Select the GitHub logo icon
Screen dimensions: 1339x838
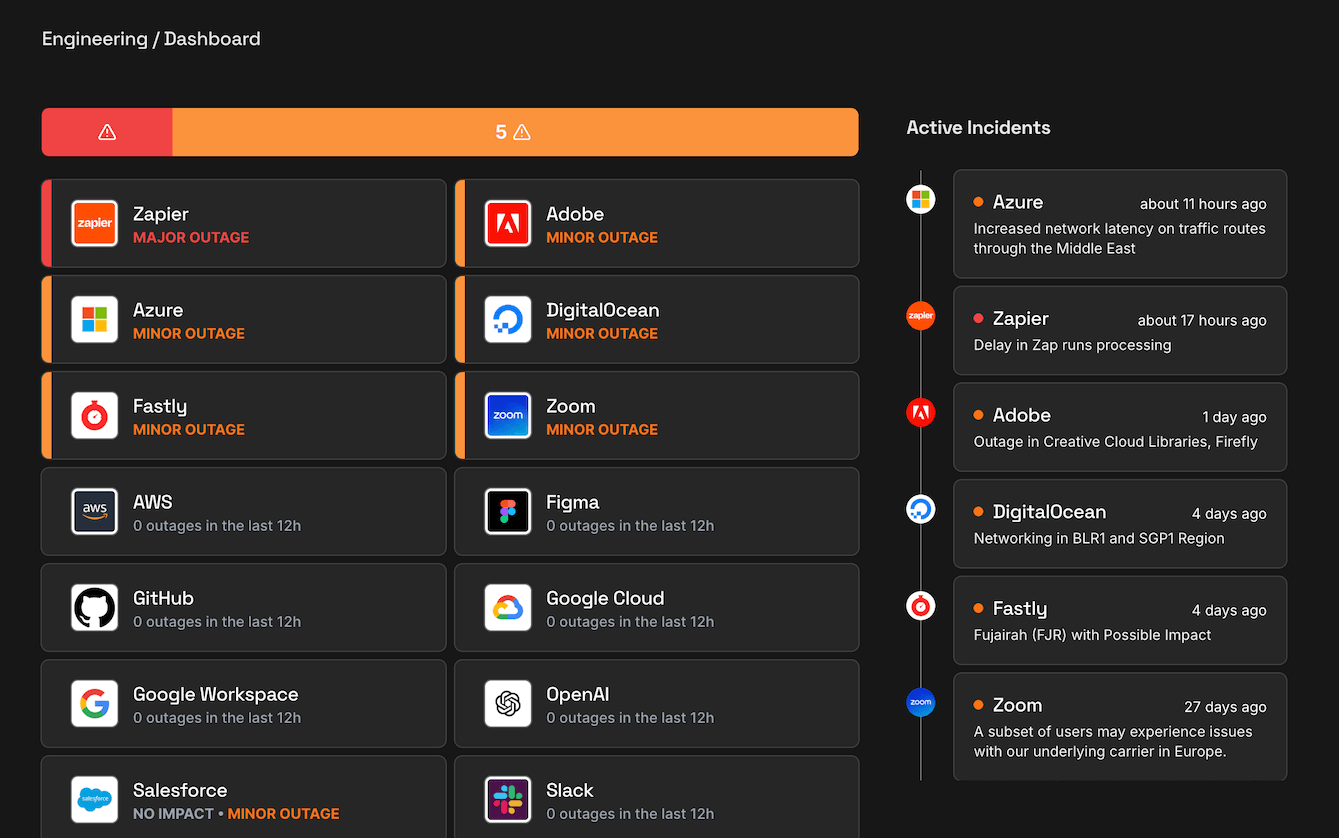click(x=94, y=607)
